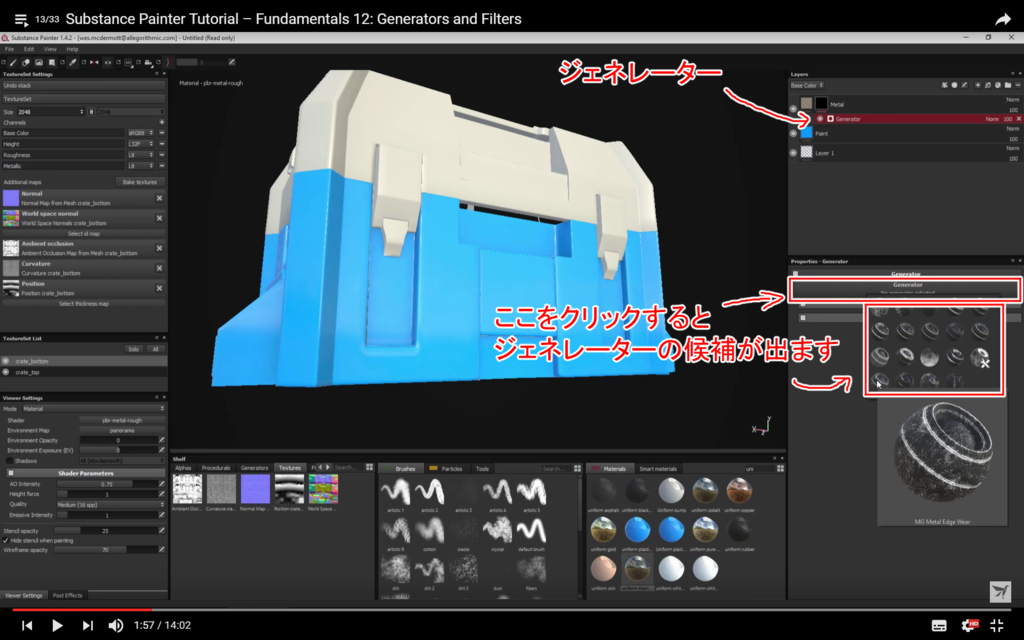Screen dimensions: 1024x640
Task: Click Select thickness map button
Action: click(x=84, y=304)
